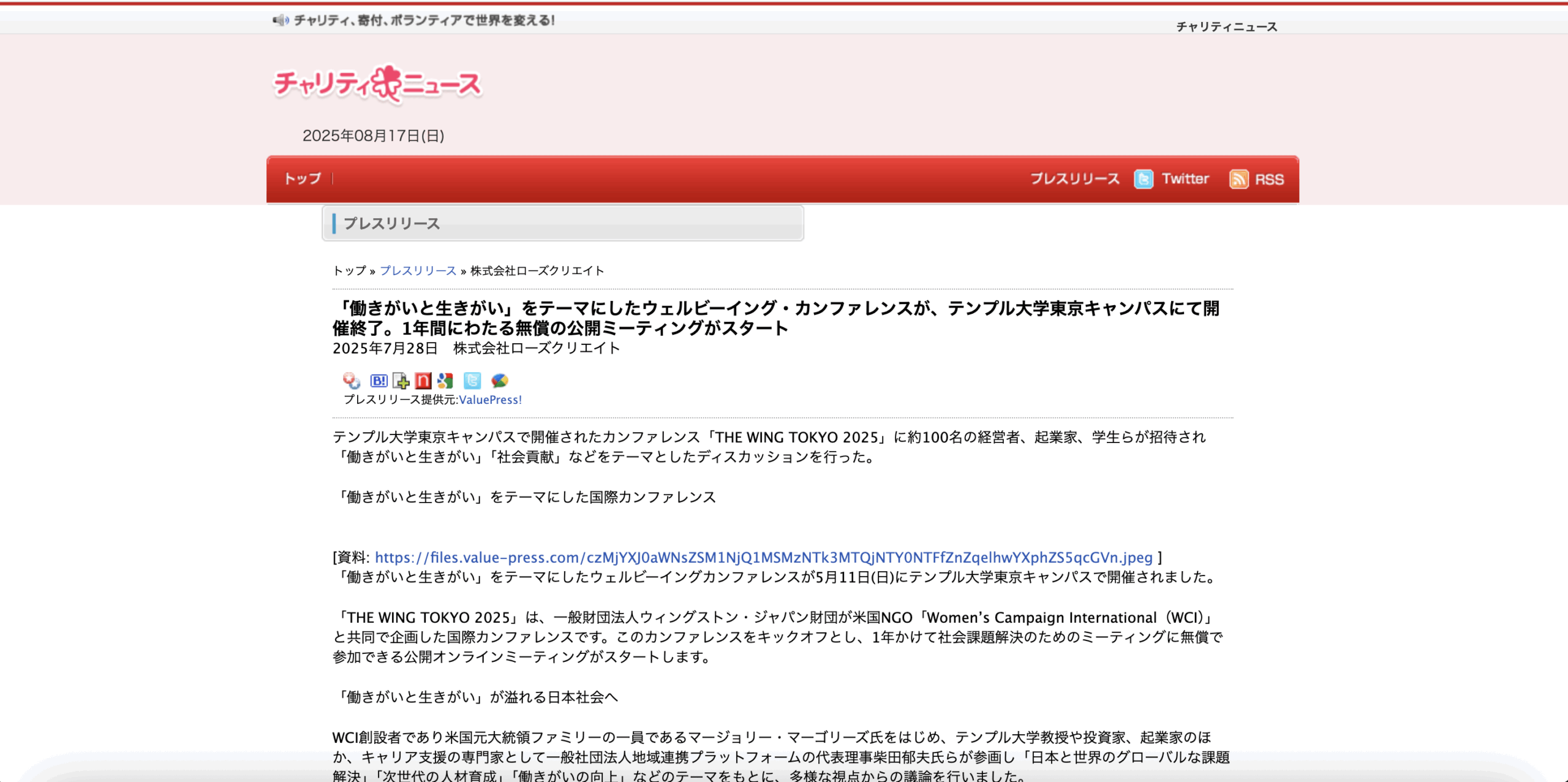
Task: Click the チャリティニュース site logo
Action: [x=378, y=84]
